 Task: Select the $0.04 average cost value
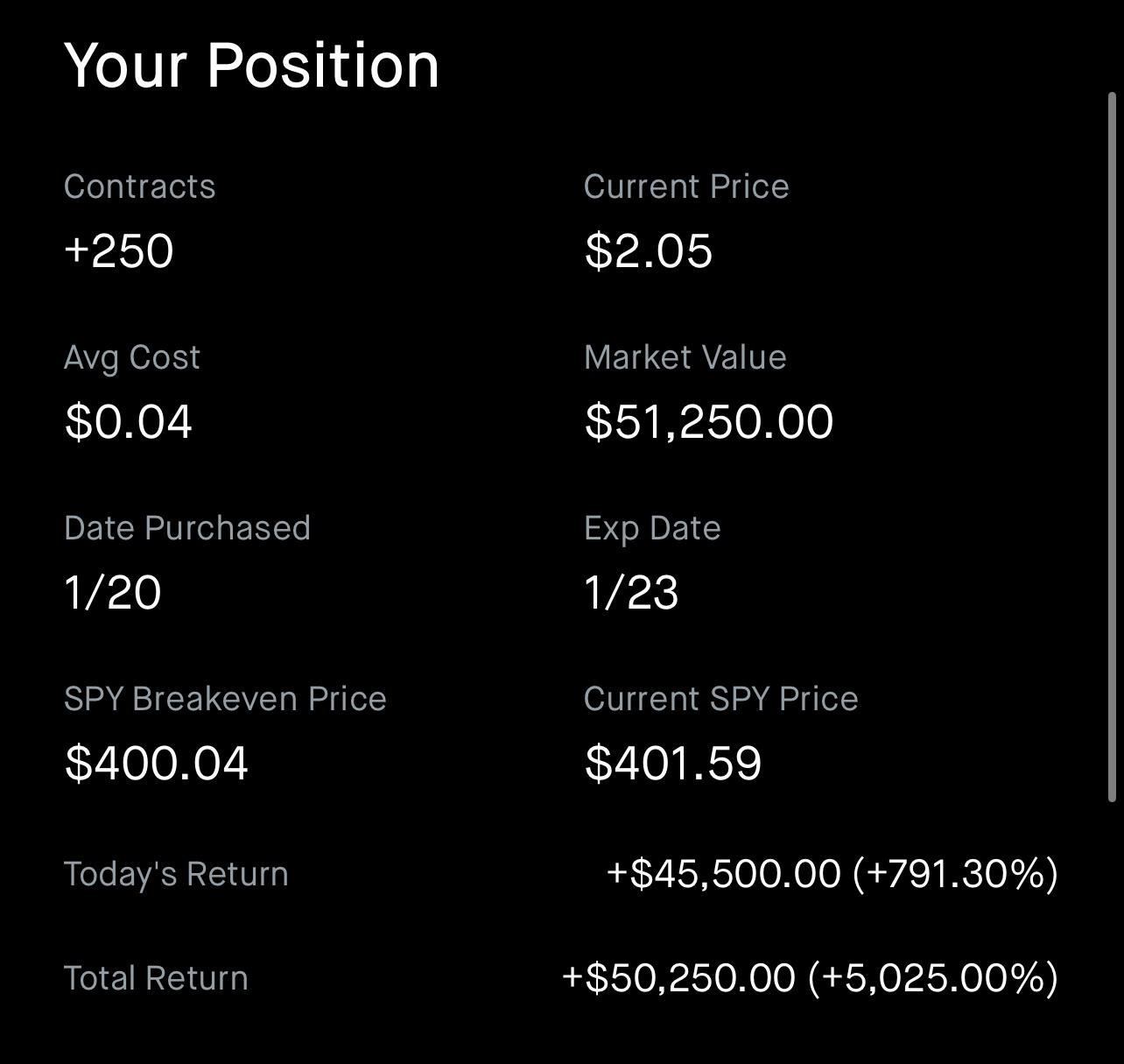click(x=129, y=422)
